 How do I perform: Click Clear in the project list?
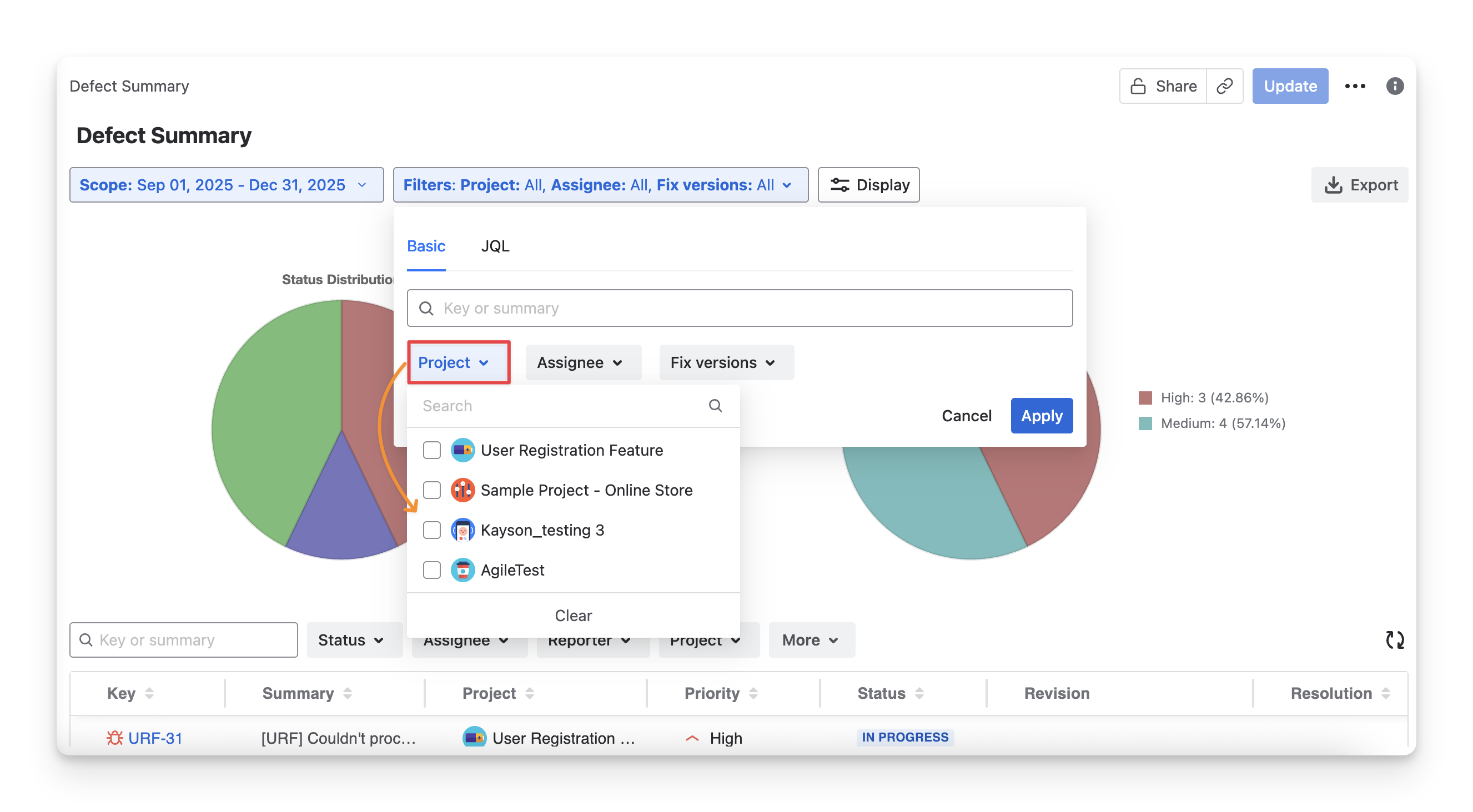(x=573, y=616)
